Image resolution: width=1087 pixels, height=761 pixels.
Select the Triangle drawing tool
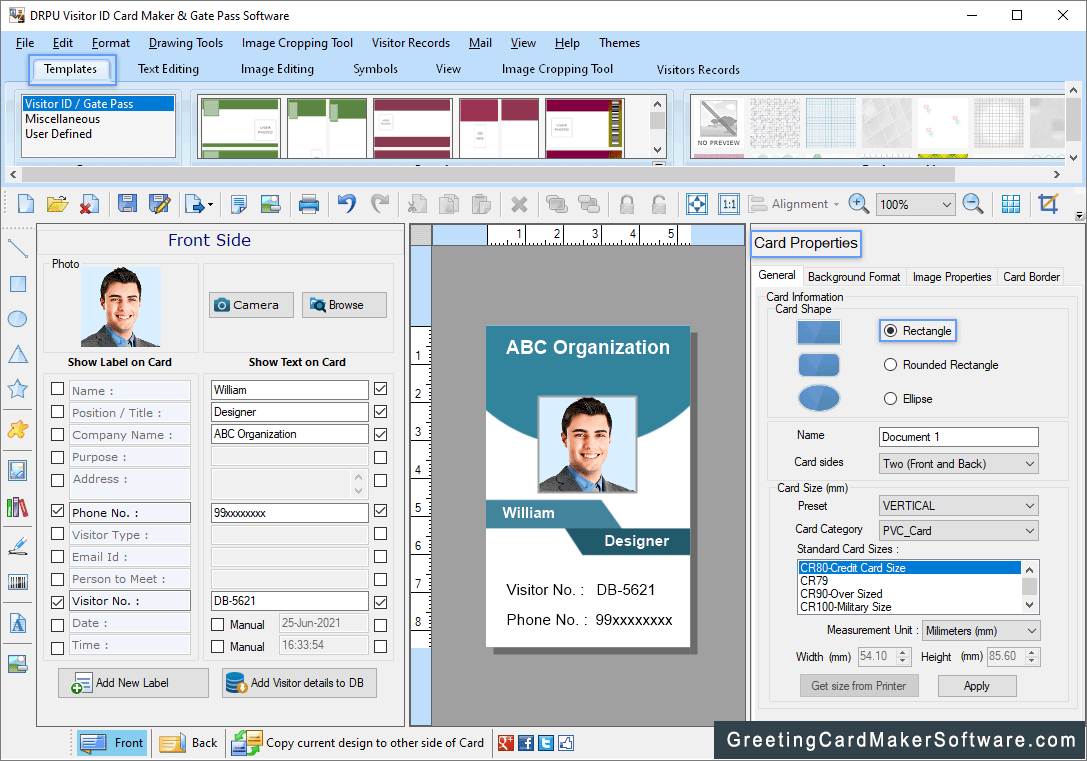pos(17,354)
